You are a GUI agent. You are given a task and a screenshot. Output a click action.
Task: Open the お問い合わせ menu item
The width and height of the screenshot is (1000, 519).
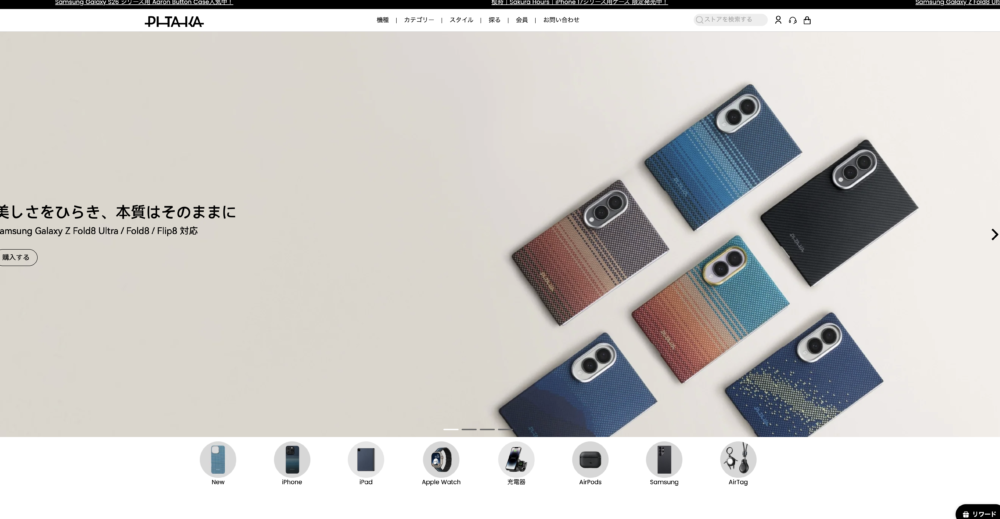coord(561,20)
